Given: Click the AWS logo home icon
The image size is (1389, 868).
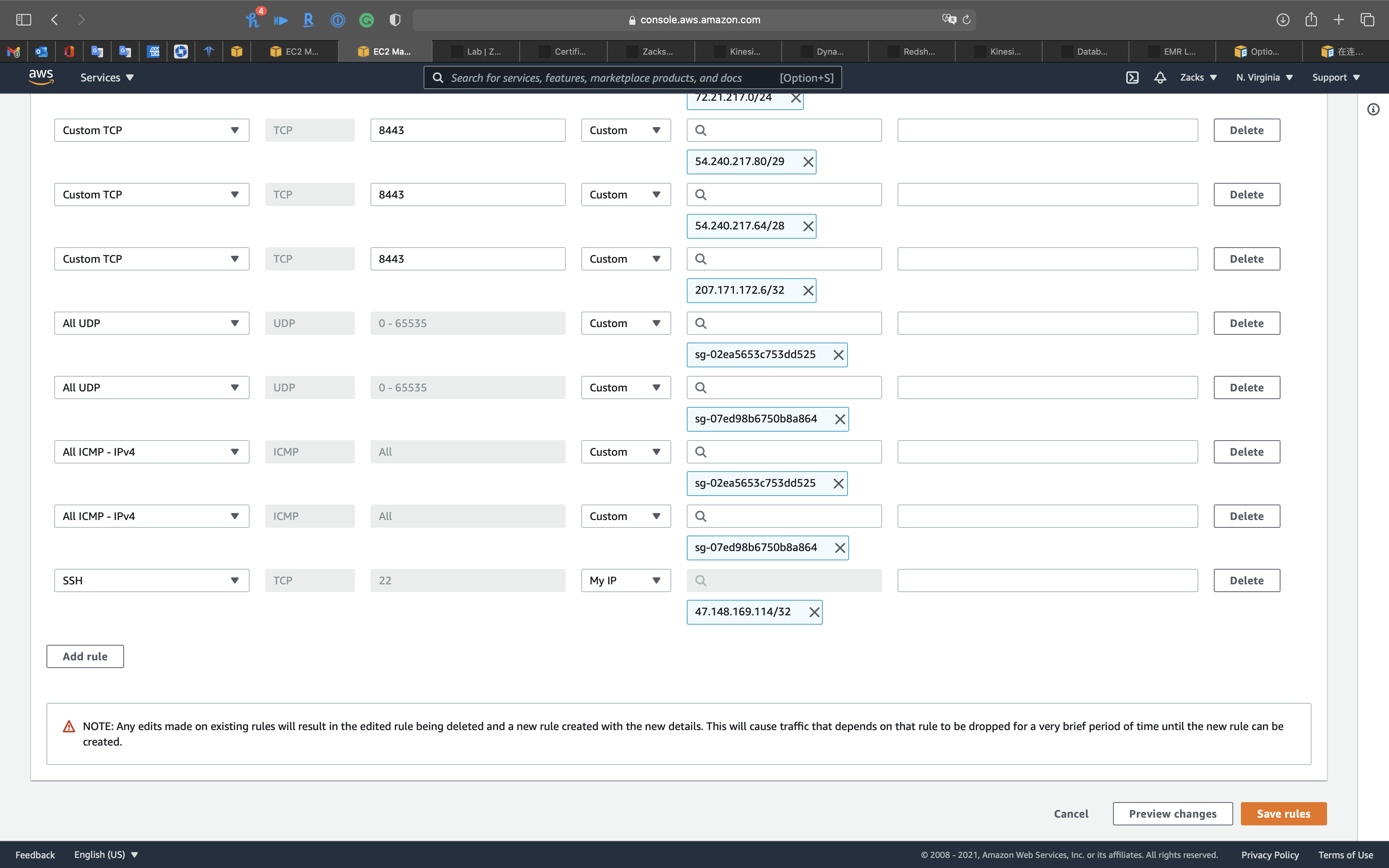Looking at the screenshot, I should 41,77.
